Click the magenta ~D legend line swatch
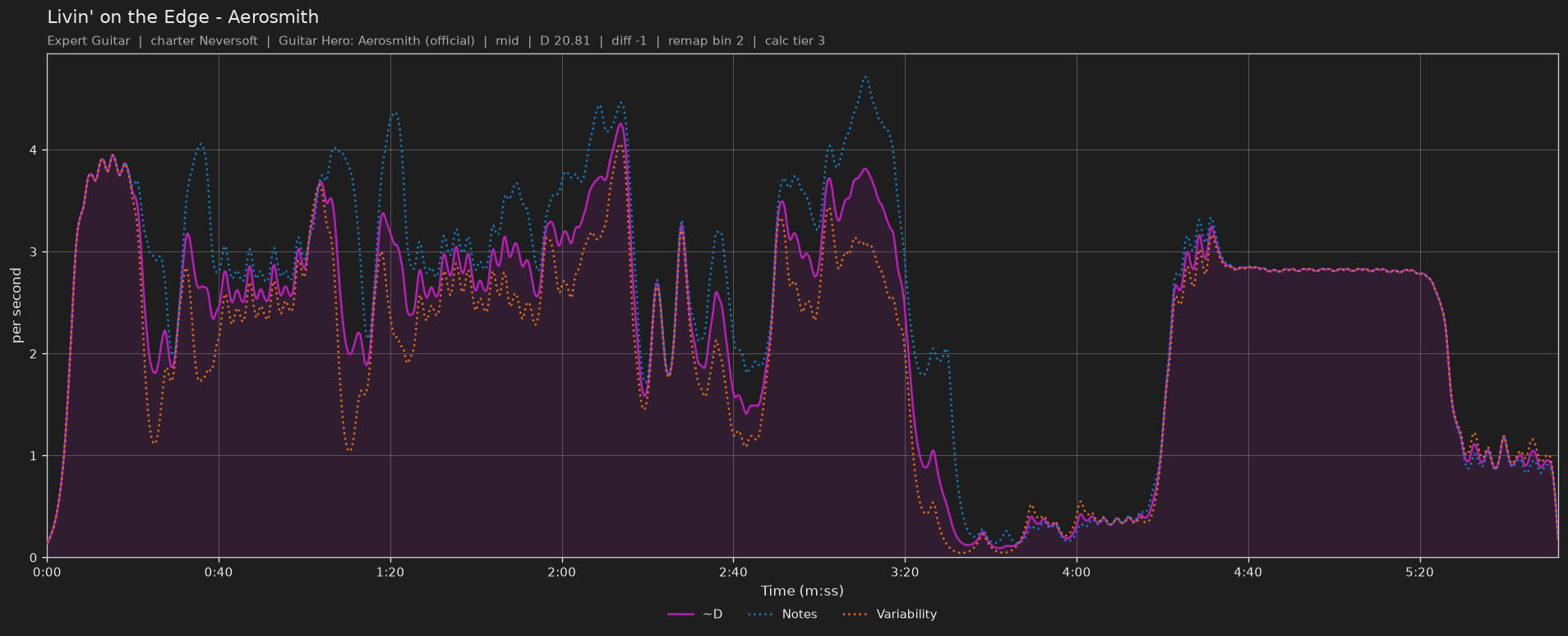This screenshot has width=1568, height=636. point(681,614)
